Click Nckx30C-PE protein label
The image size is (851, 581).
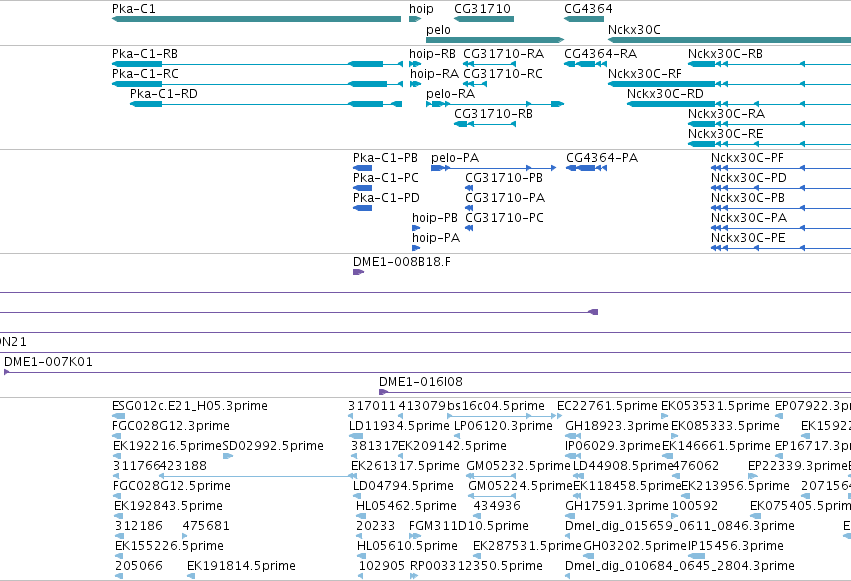(748, 238)
